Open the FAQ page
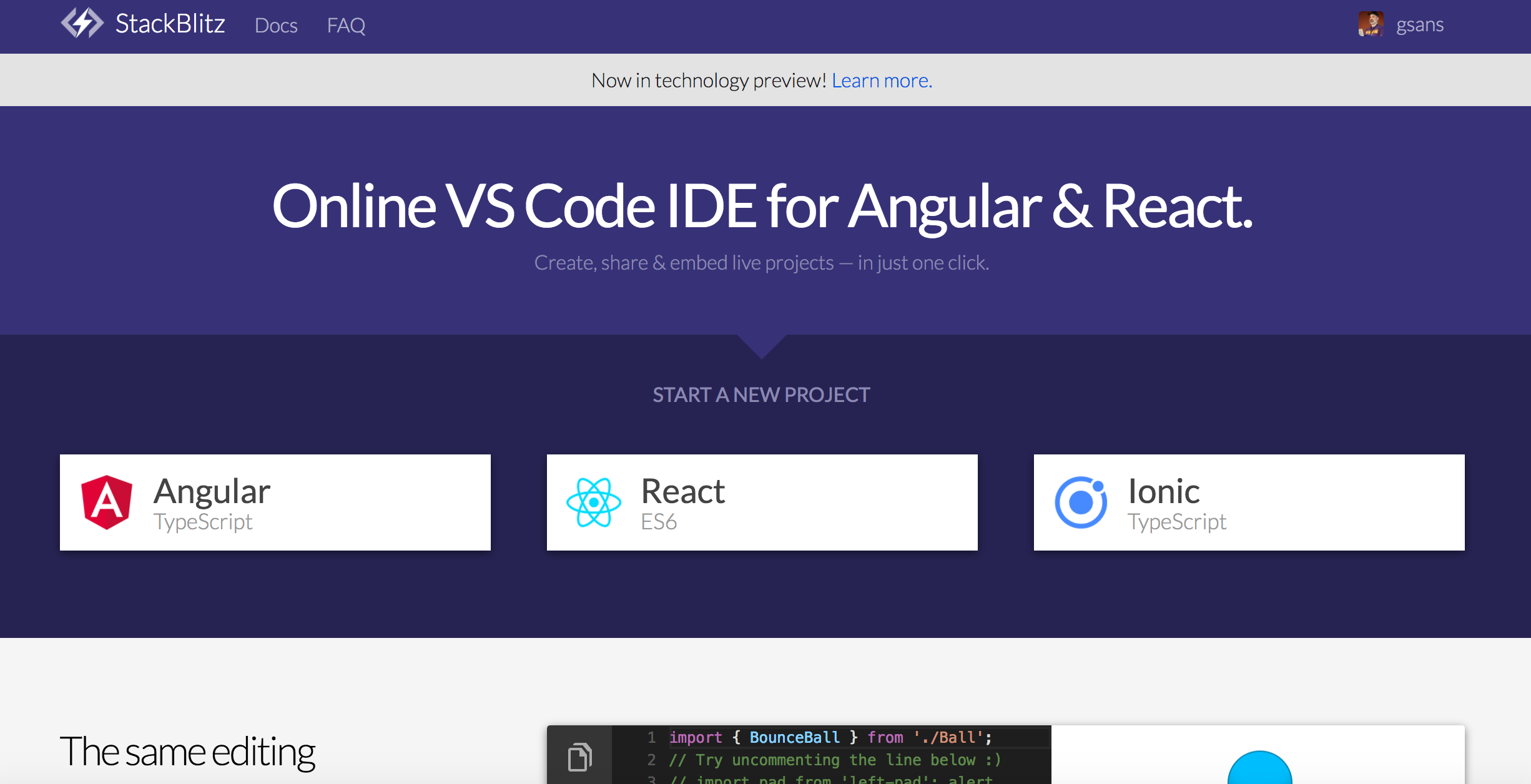The width and height of the screenshot is (1531, 784). tap(346, 26)
